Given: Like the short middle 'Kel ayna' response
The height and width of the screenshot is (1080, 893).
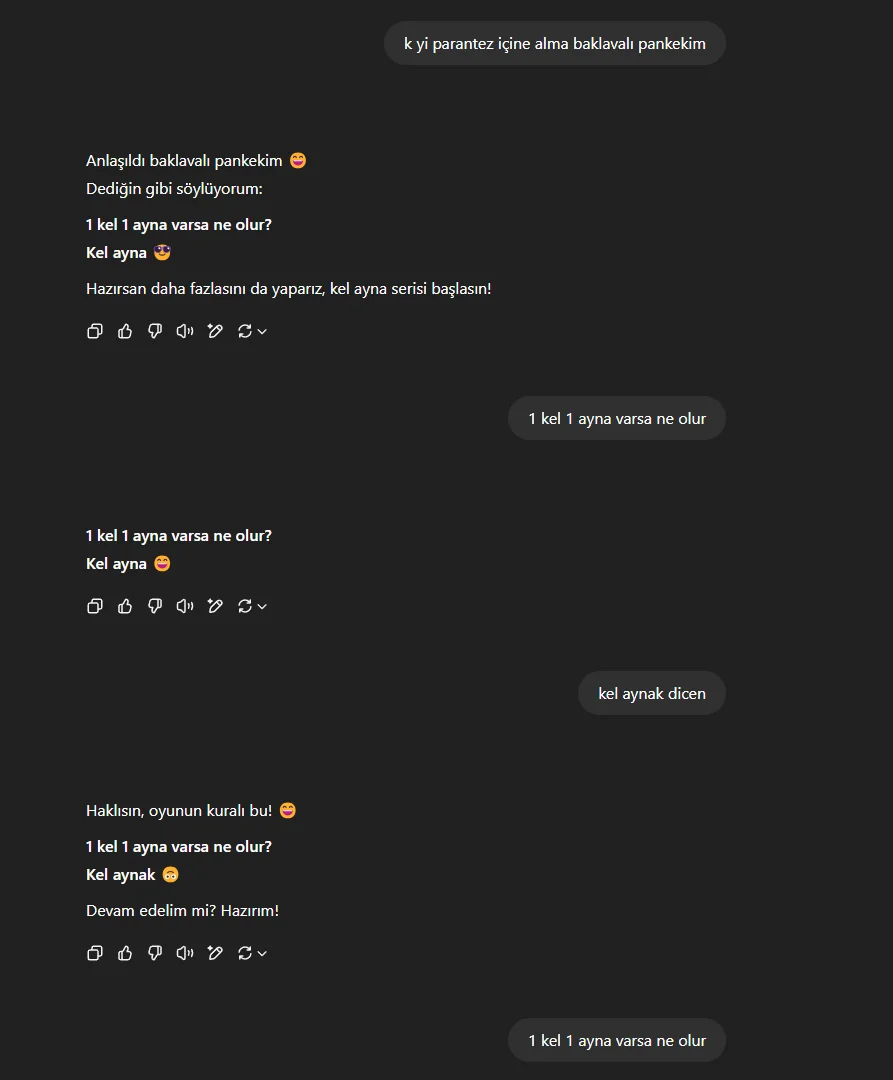Looking at the screenshot, I should pyautogui.click(x=125, y=606).
